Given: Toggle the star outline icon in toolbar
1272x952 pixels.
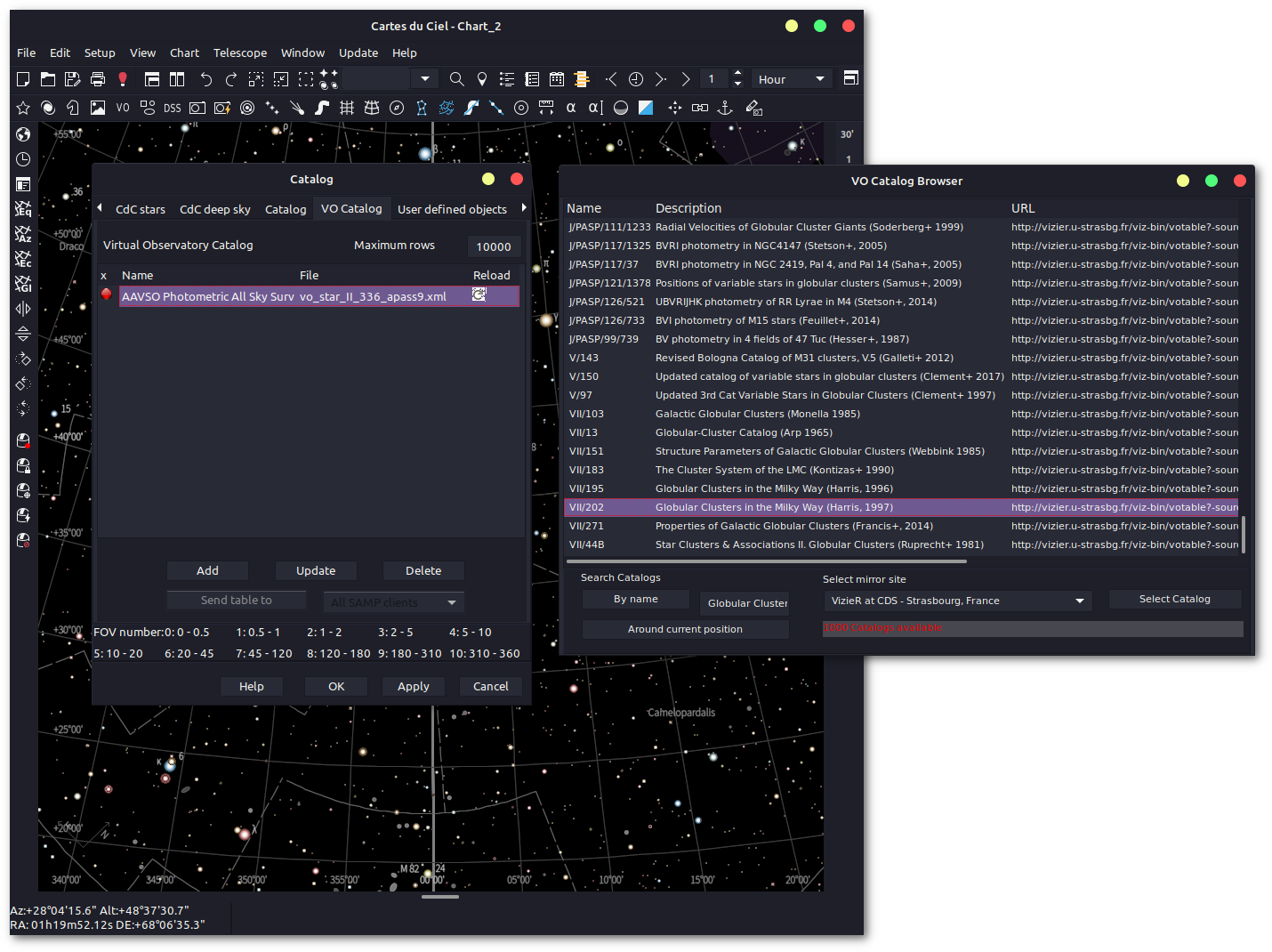Looking at the screenshot, I should [23, 108].
